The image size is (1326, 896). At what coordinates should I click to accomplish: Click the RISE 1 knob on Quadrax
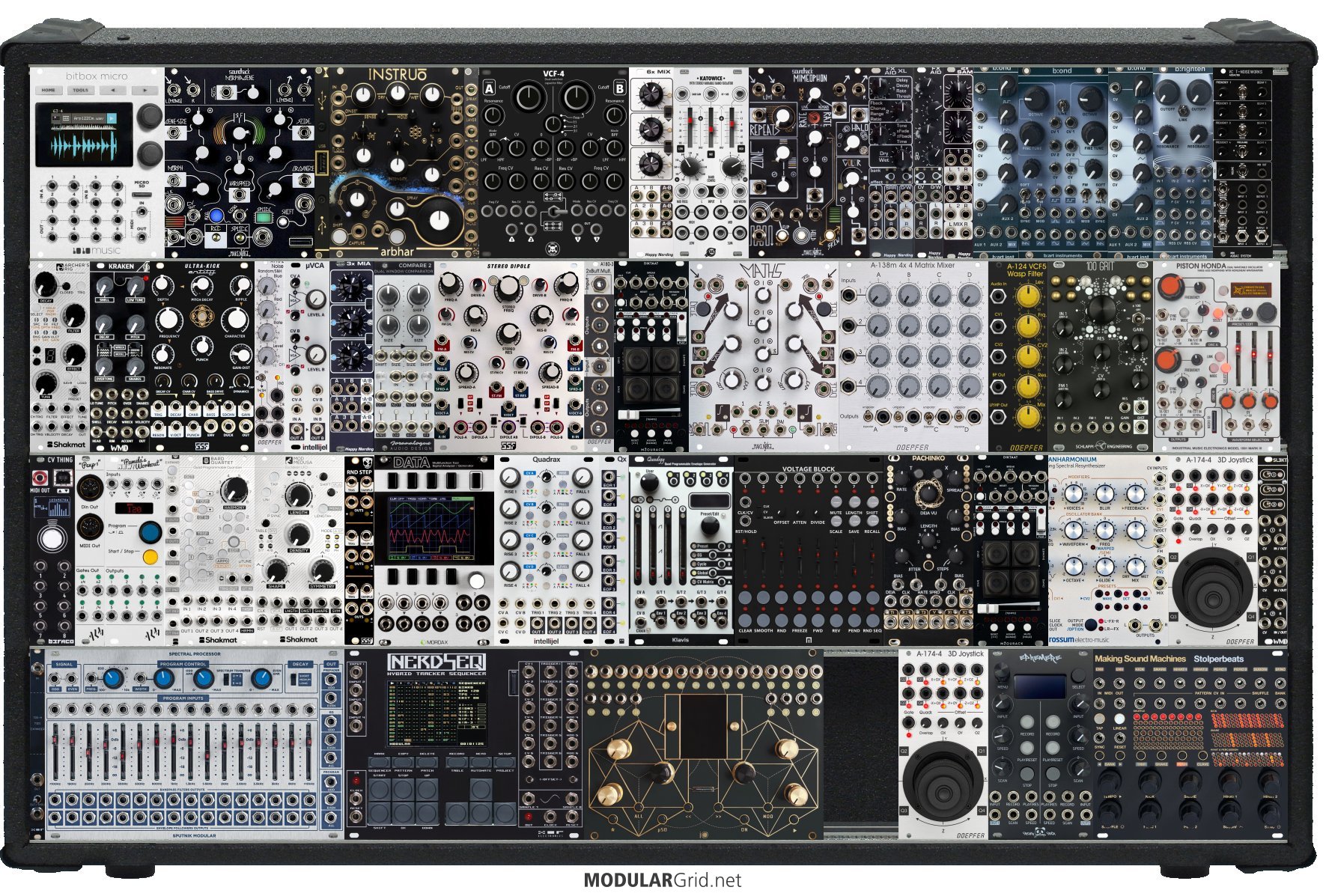pos(509,478)
